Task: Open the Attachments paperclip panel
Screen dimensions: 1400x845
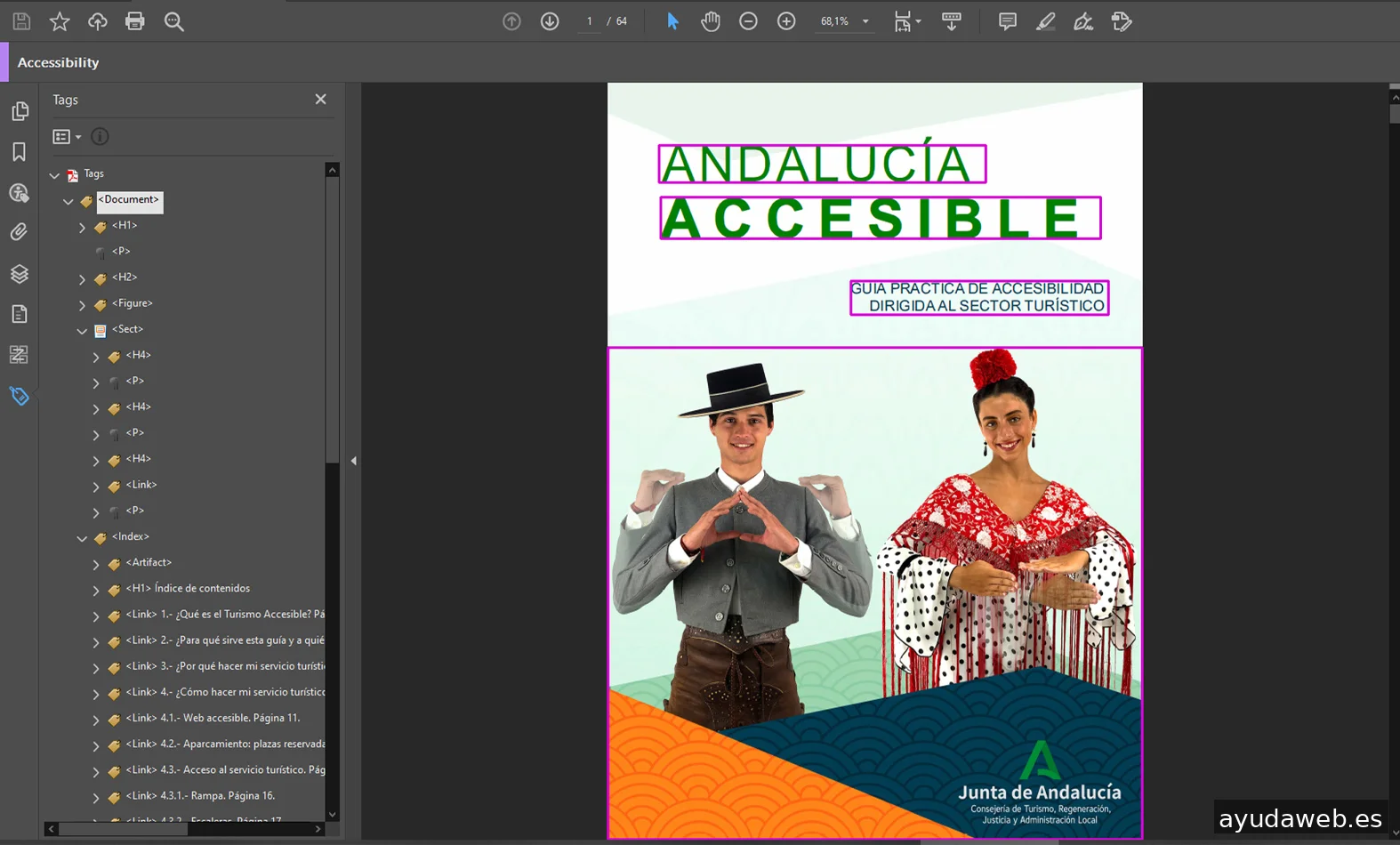Action: 19,232
